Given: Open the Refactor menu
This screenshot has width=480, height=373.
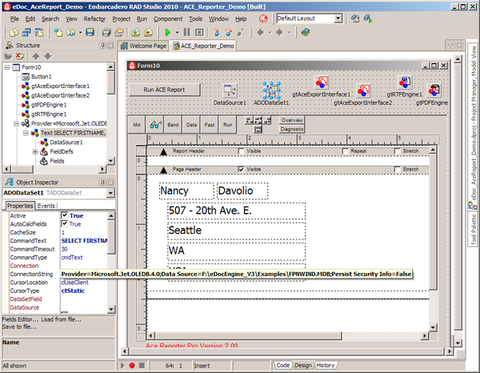Looking at the screenshot, I should 94,19.
